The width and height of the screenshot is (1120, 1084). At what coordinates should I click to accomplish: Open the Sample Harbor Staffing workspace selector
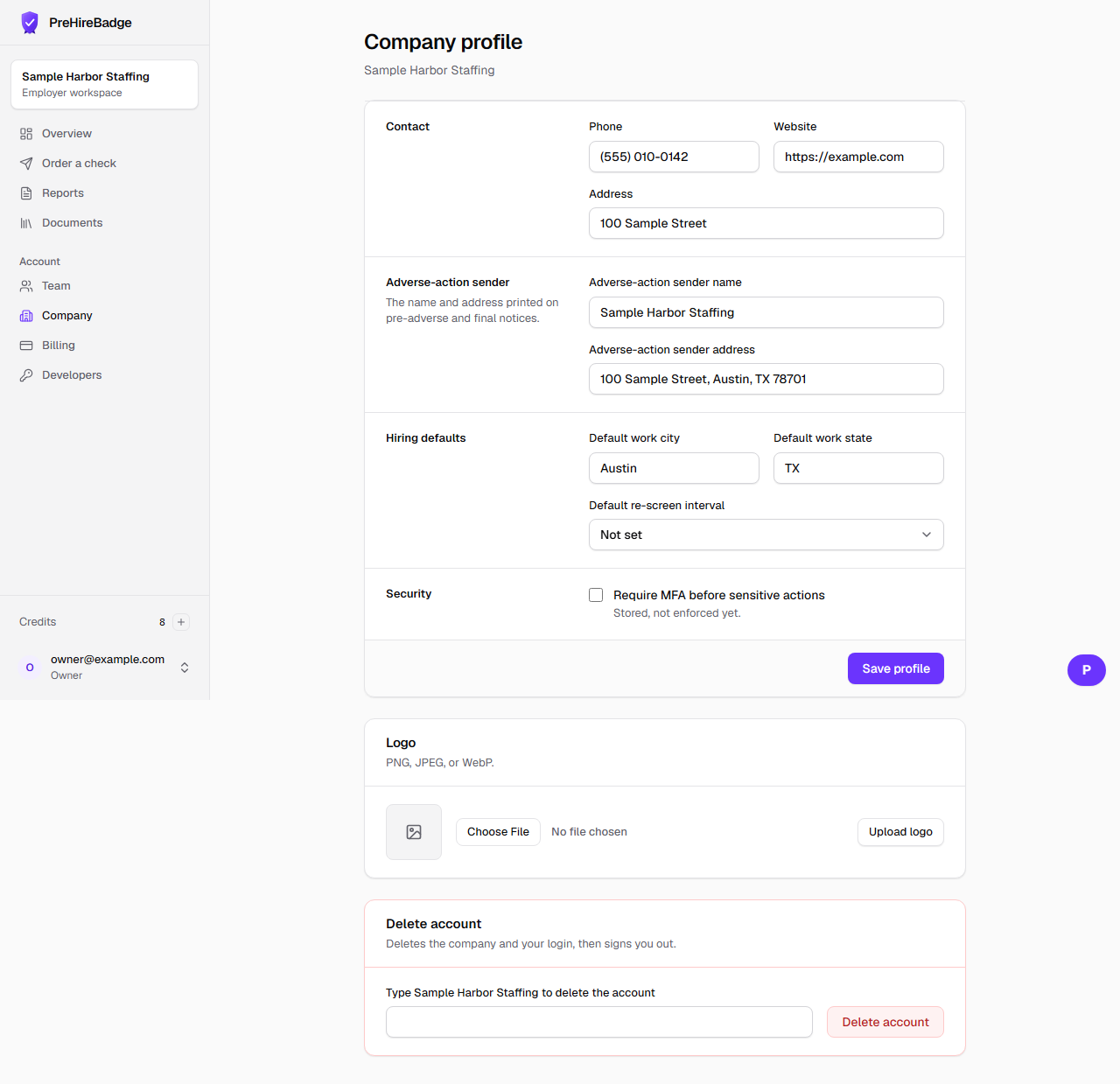tap(105, 85)
